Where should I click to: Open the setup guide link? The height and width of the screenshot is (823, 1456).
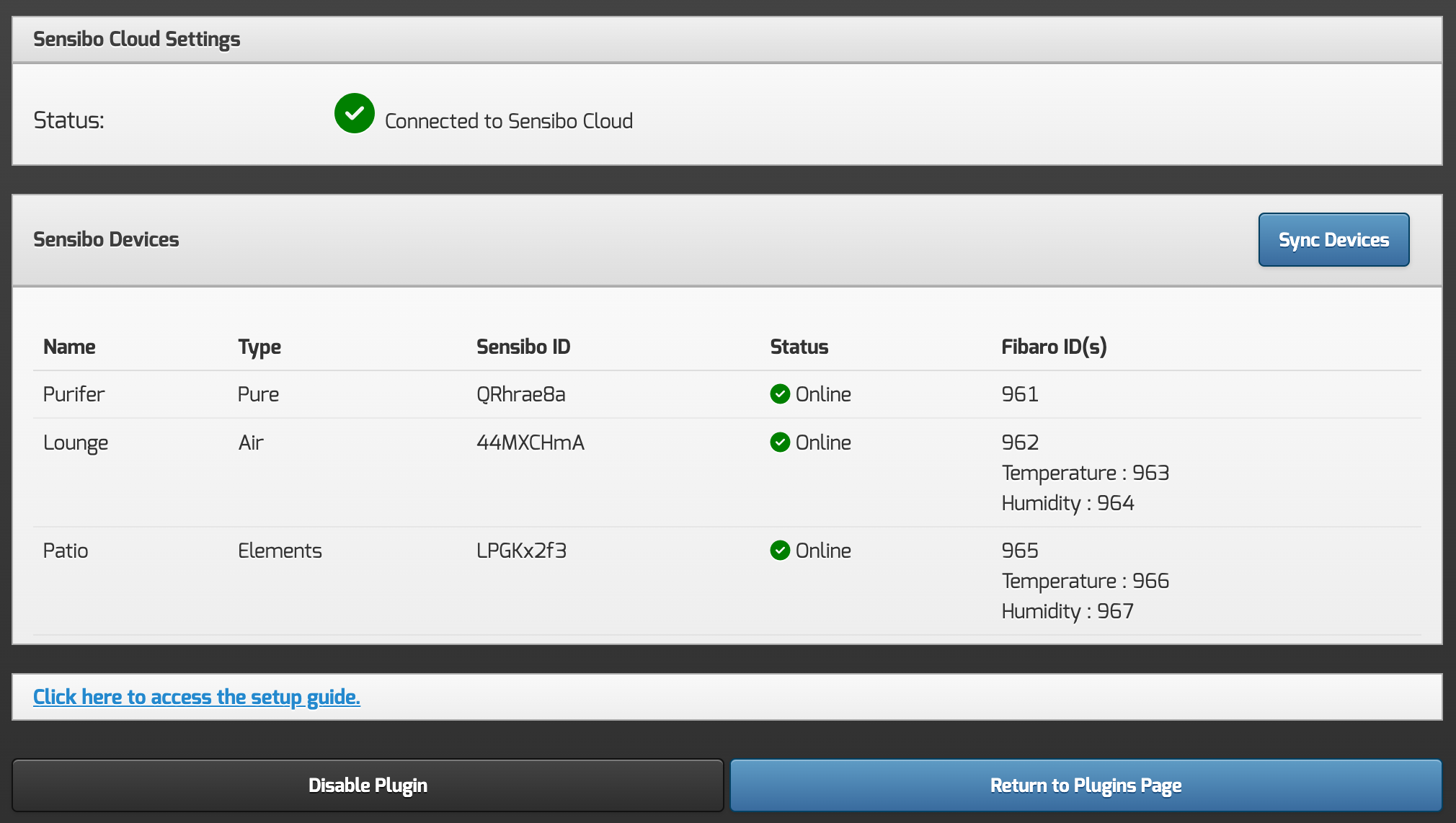click(196, 697)
